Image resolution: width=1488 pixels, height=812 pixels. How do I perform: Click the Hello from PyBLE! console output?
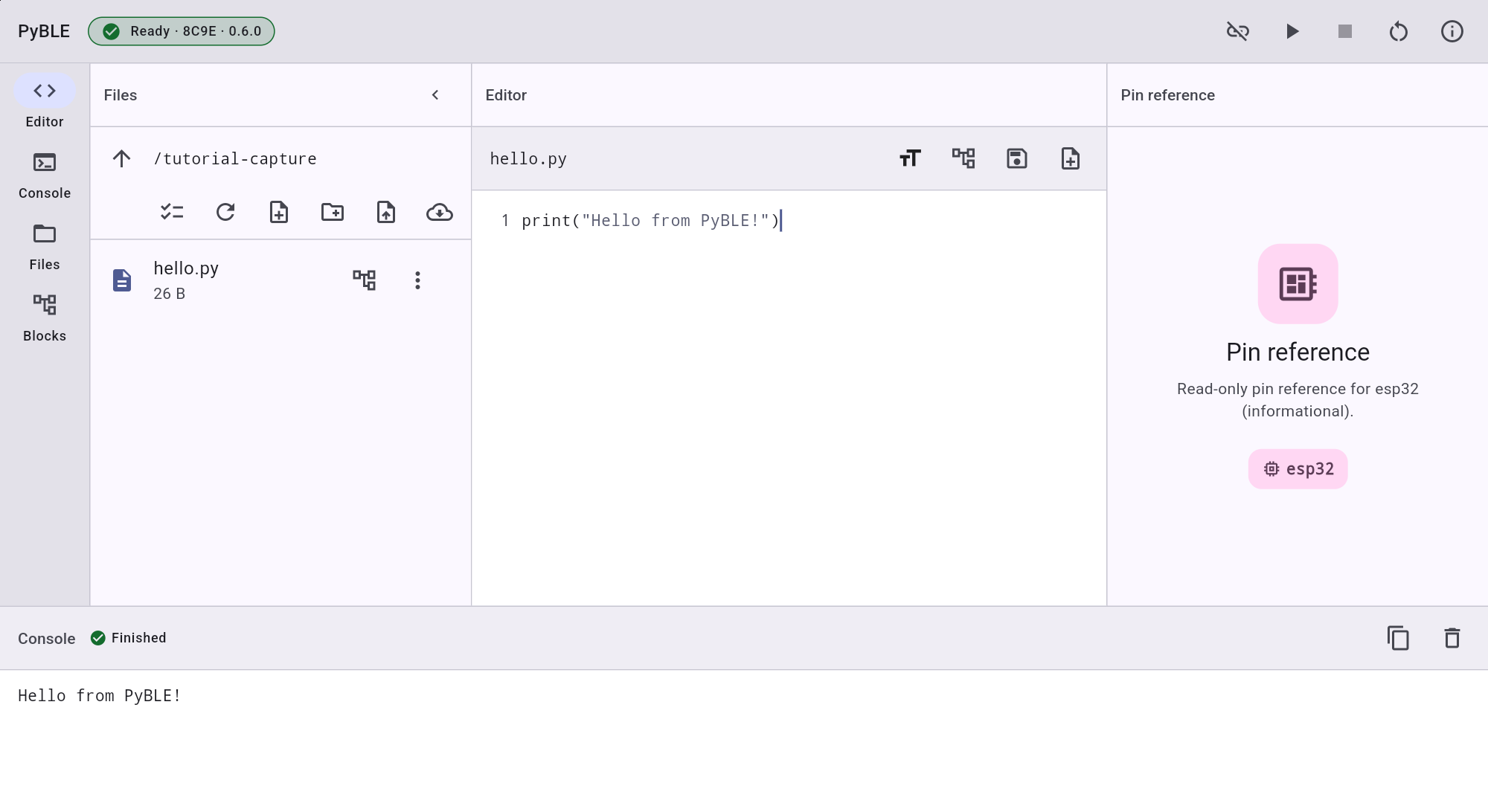[100, 696]
